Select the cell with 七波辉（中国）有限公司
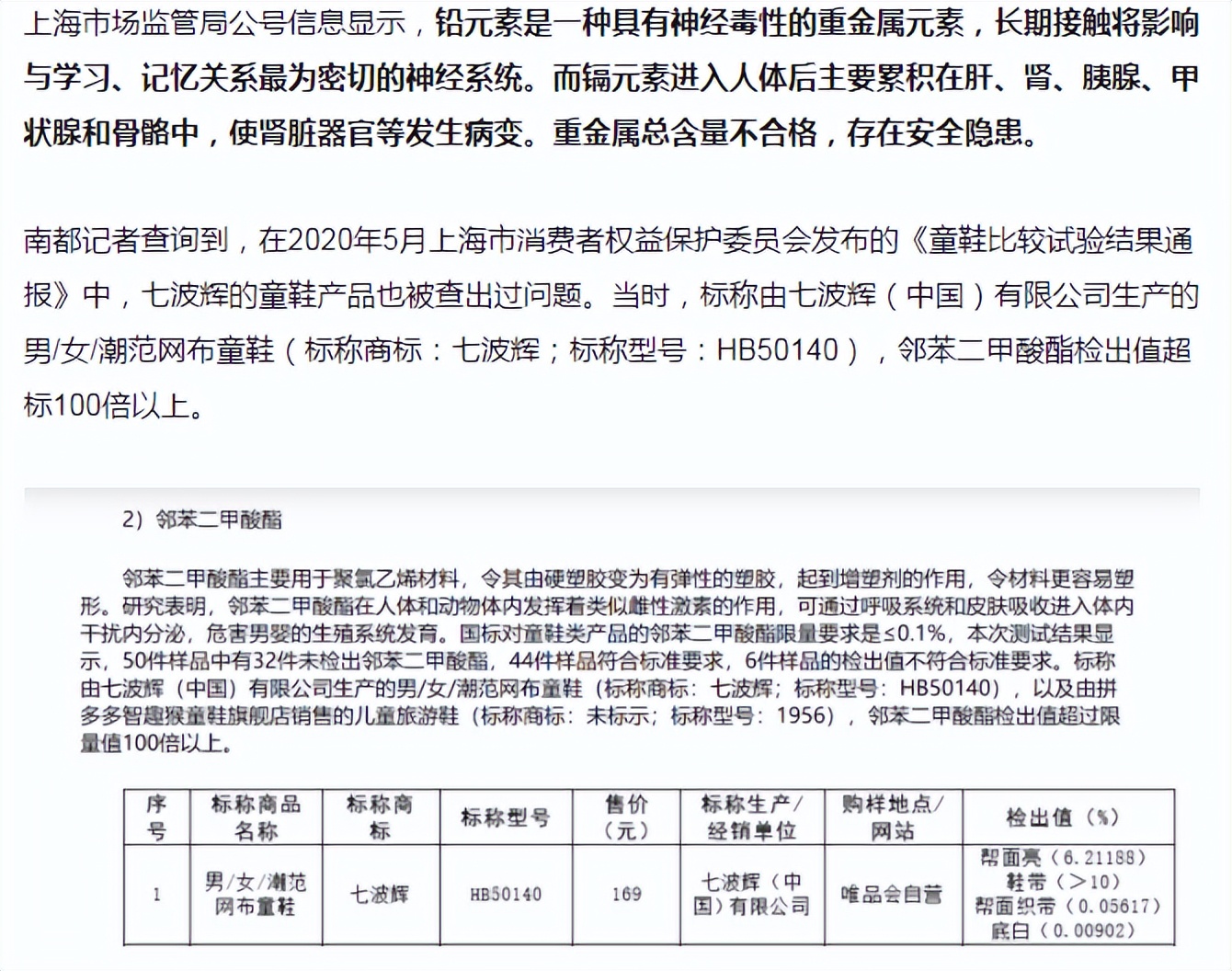This screenshot has width=1232, height=971. (x=753, y=894)
